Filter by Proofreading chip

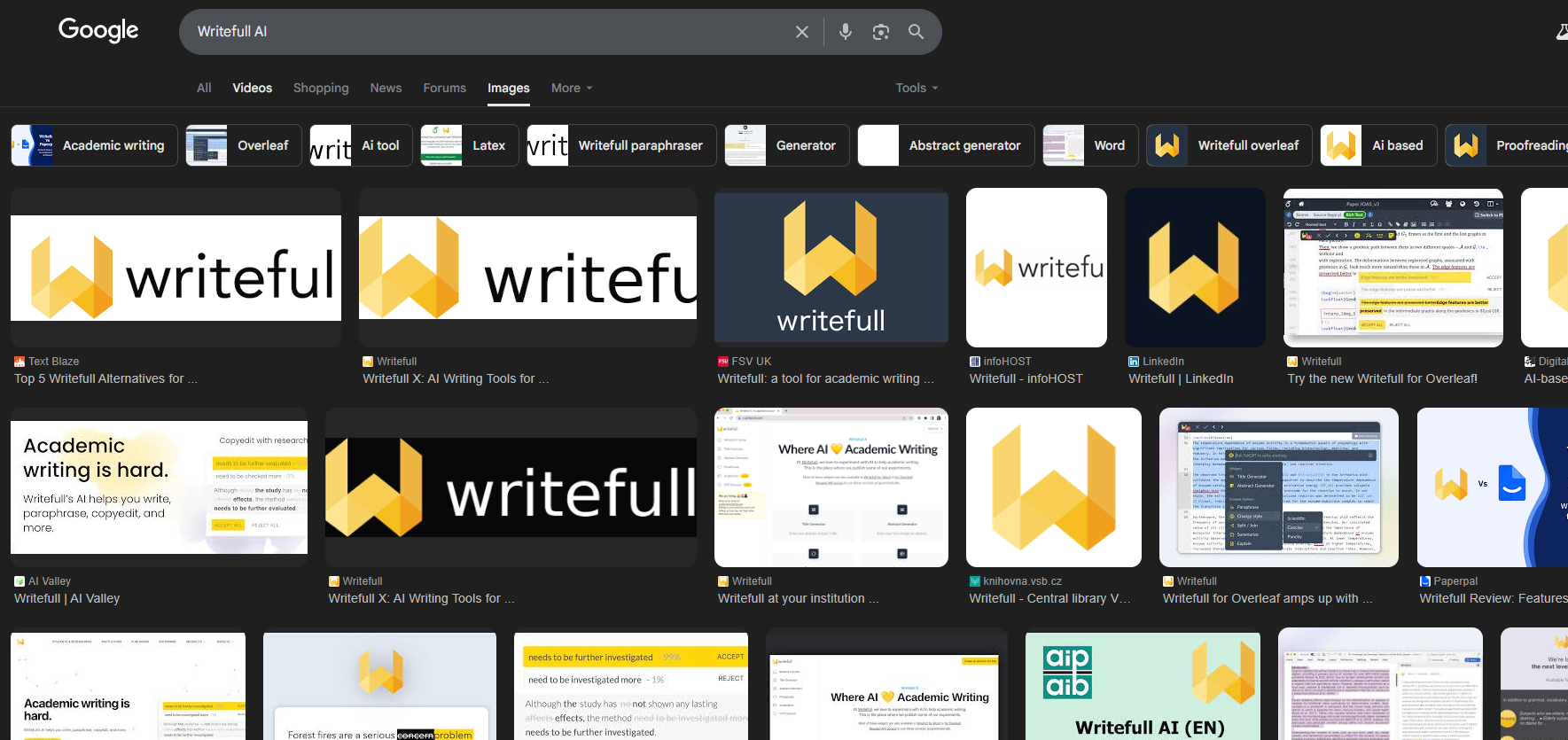(x=1507, y=145)
